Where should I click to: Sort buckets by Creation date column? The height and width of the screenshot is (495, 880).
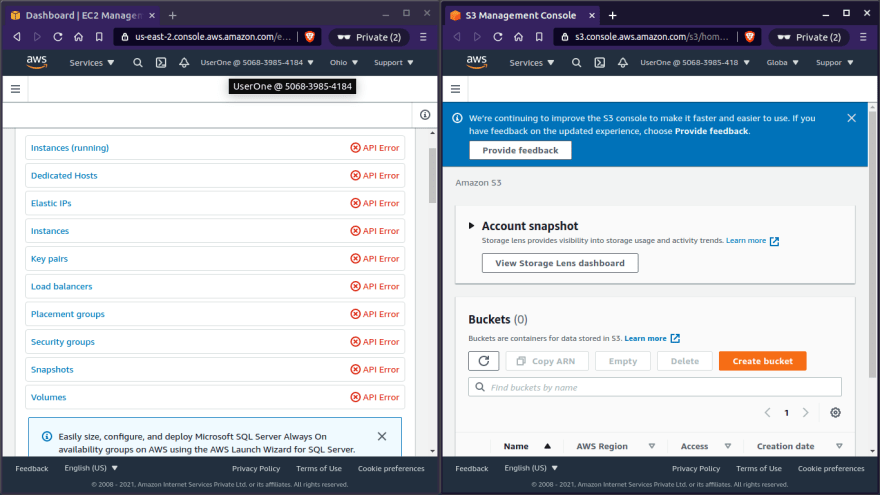799,446
